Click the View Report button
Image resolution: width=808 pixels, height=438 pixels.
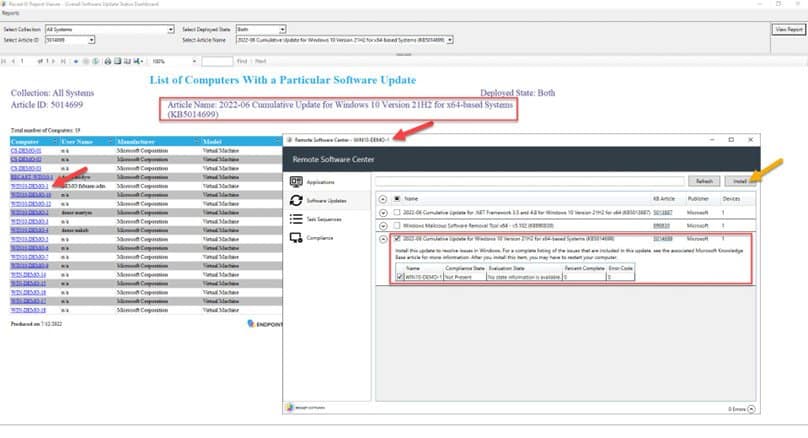point(789,29)
